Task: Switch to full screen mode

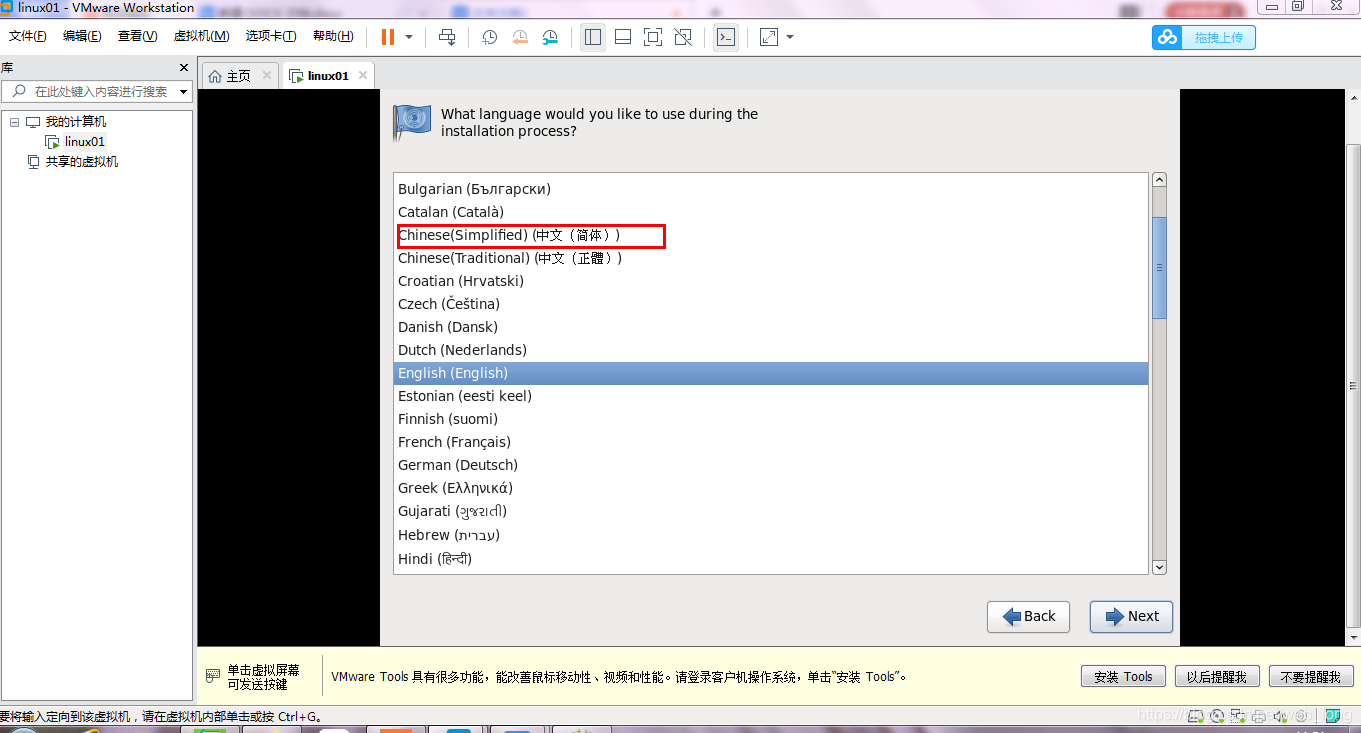Action: coord(653,37)
